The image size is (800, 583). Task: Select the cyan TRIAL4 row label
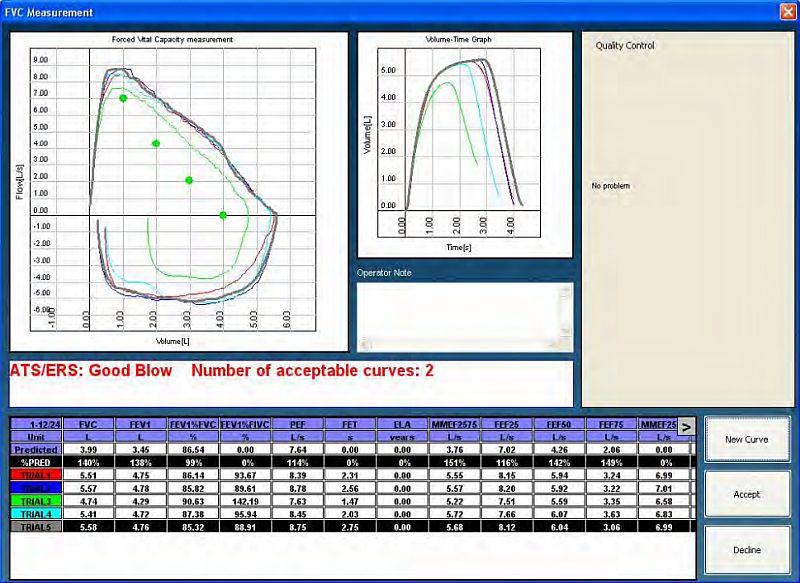36,513
